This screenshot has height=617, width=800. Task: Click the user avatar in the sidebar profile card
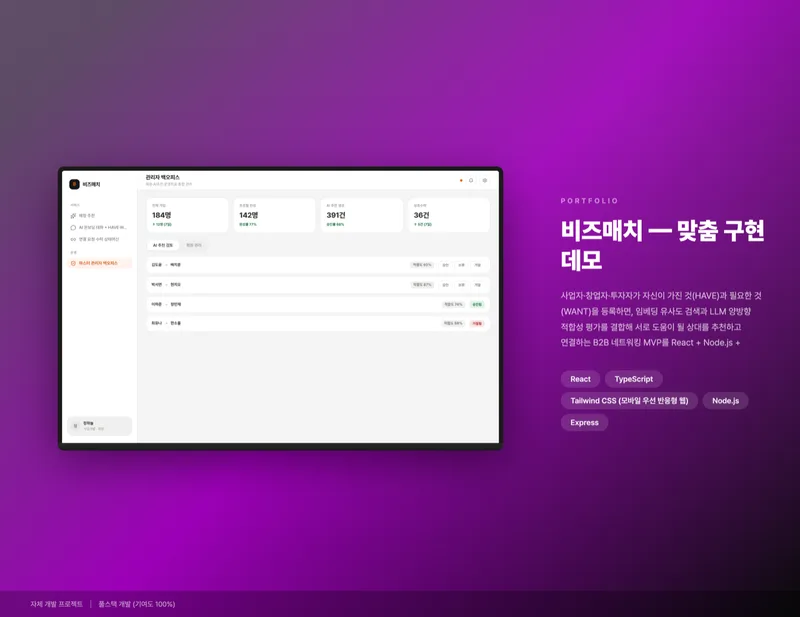76,426
